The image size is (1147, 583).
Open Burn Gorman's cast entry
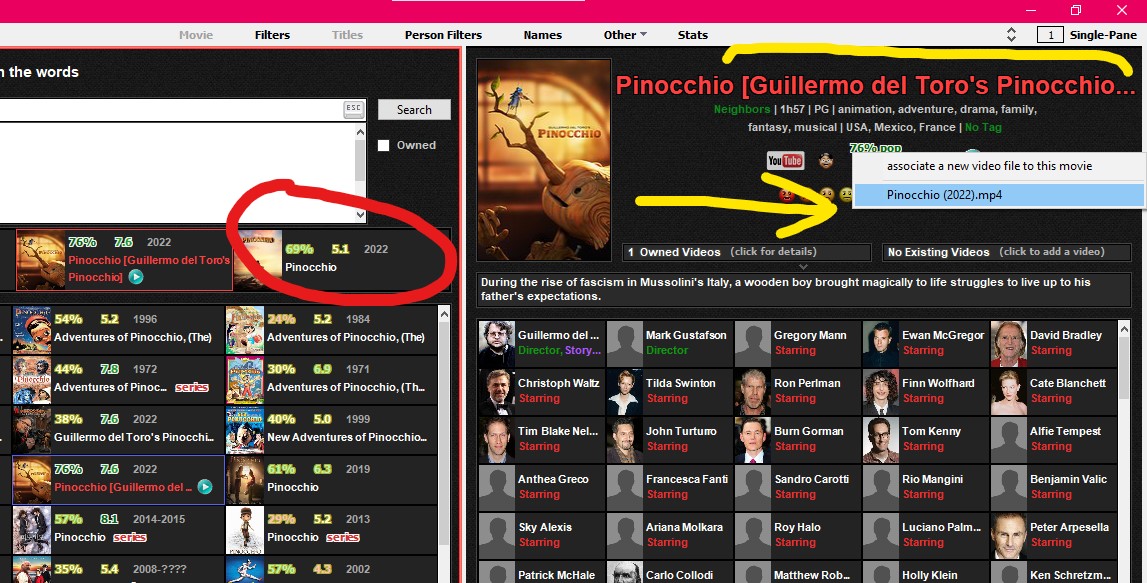(797, 439)
